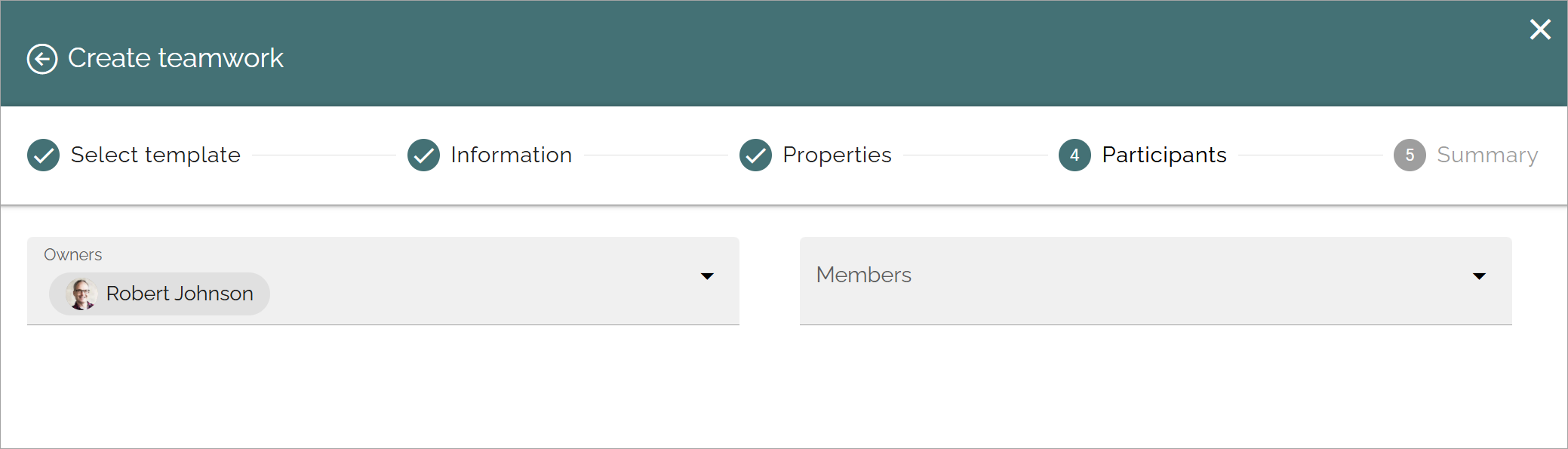Select the Participants step label
Image resolution: width=1568 pixels, height=449 pixels.
1164,155
